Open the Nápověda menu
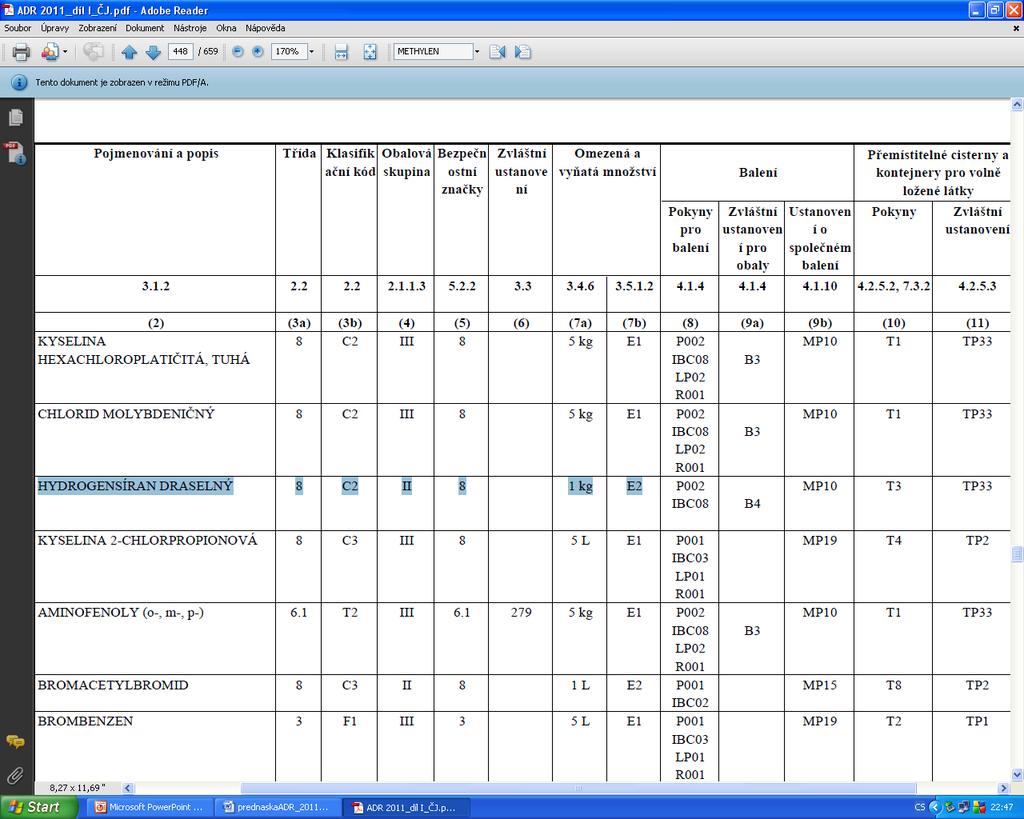This screenshot has height=819, width=1024. click(265, 28)
